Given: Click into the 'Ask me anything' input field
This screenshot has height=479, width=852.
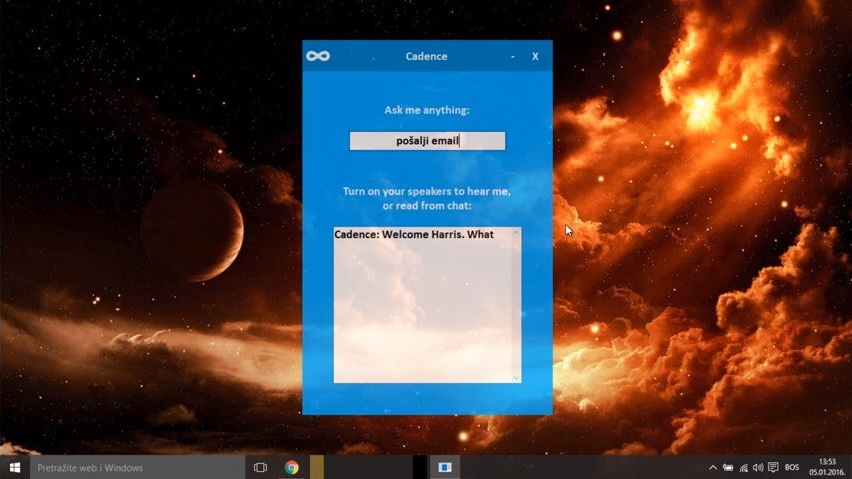Looking at the screenshot, I should 427,141.
